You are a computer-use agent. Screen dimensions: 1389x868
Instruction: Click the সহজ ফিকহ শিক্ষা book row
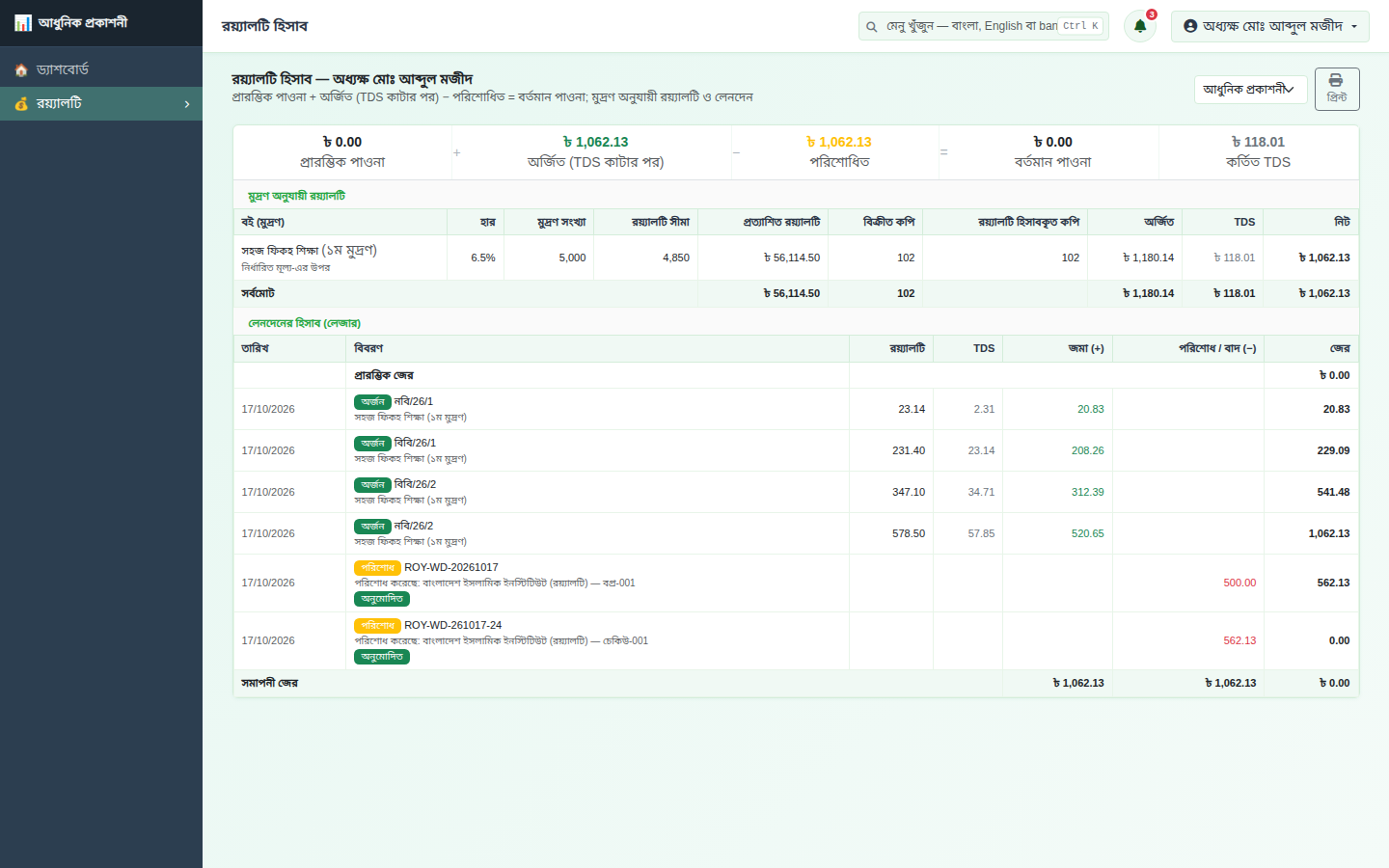(x=796, y=258)
